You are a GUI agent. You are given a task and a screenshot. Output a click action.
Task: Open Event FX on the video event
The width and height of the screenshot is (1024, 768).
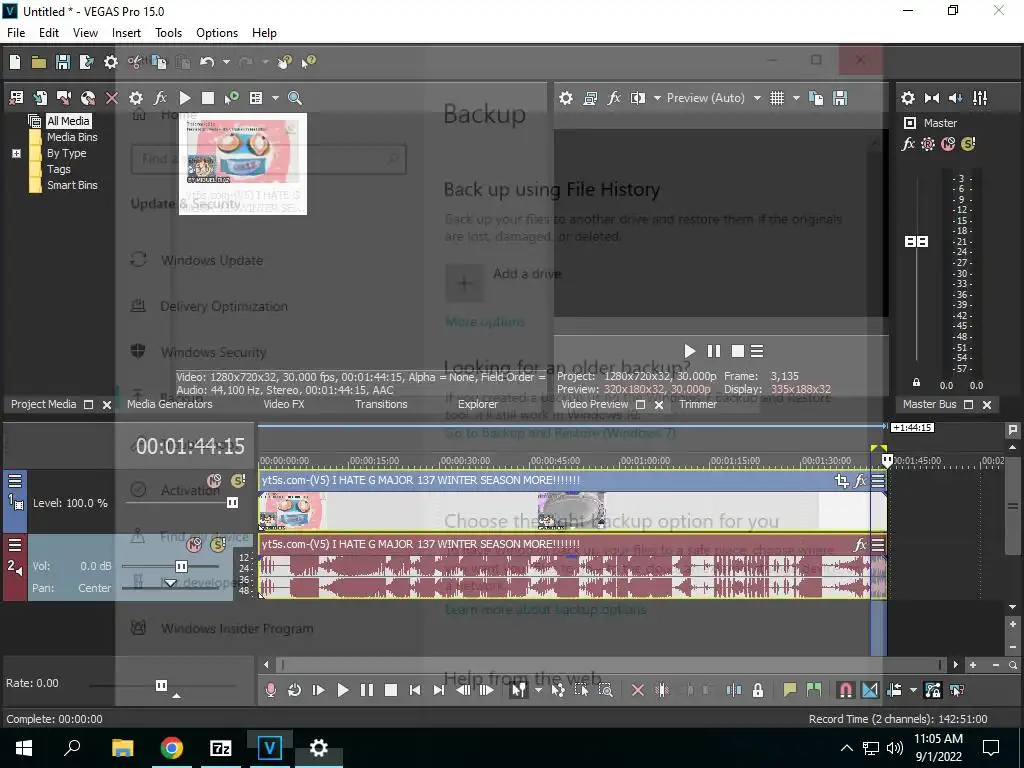tap(861, 481)
